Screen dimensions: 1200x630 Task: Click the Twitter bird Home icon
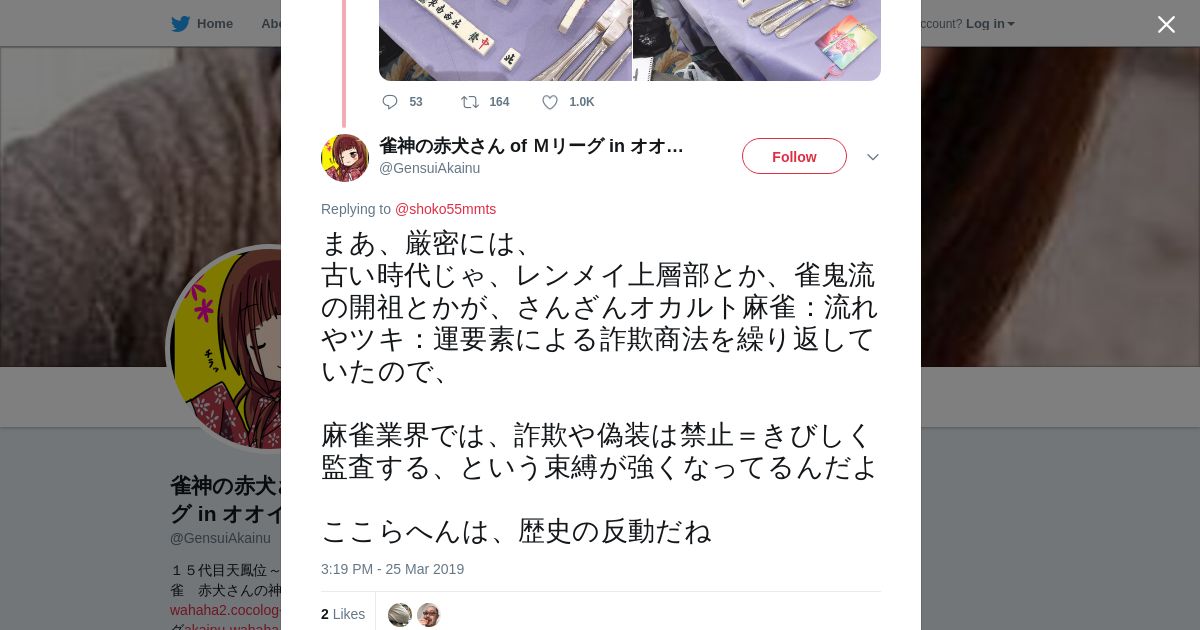pos(180,23)
